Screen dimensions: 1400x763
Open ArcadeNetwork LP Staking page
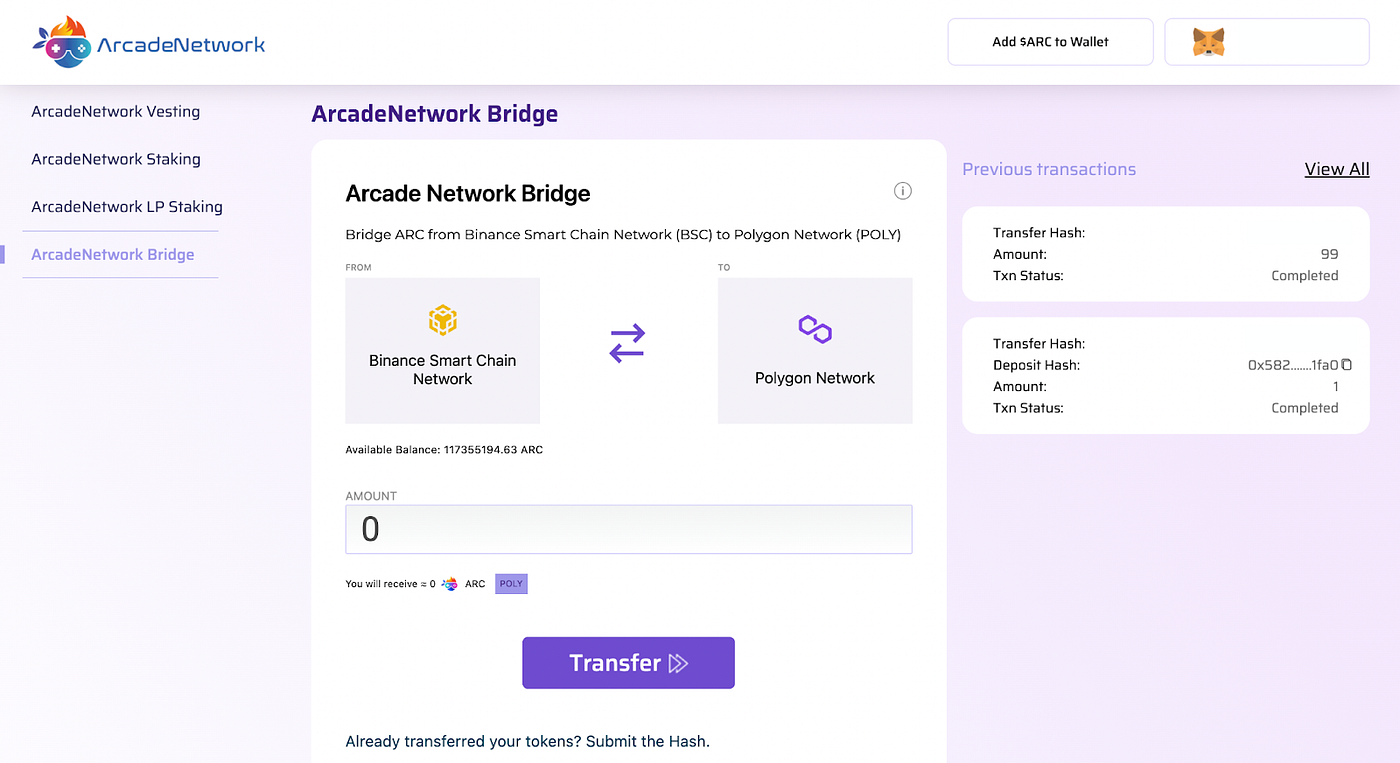tap(127, 207)
